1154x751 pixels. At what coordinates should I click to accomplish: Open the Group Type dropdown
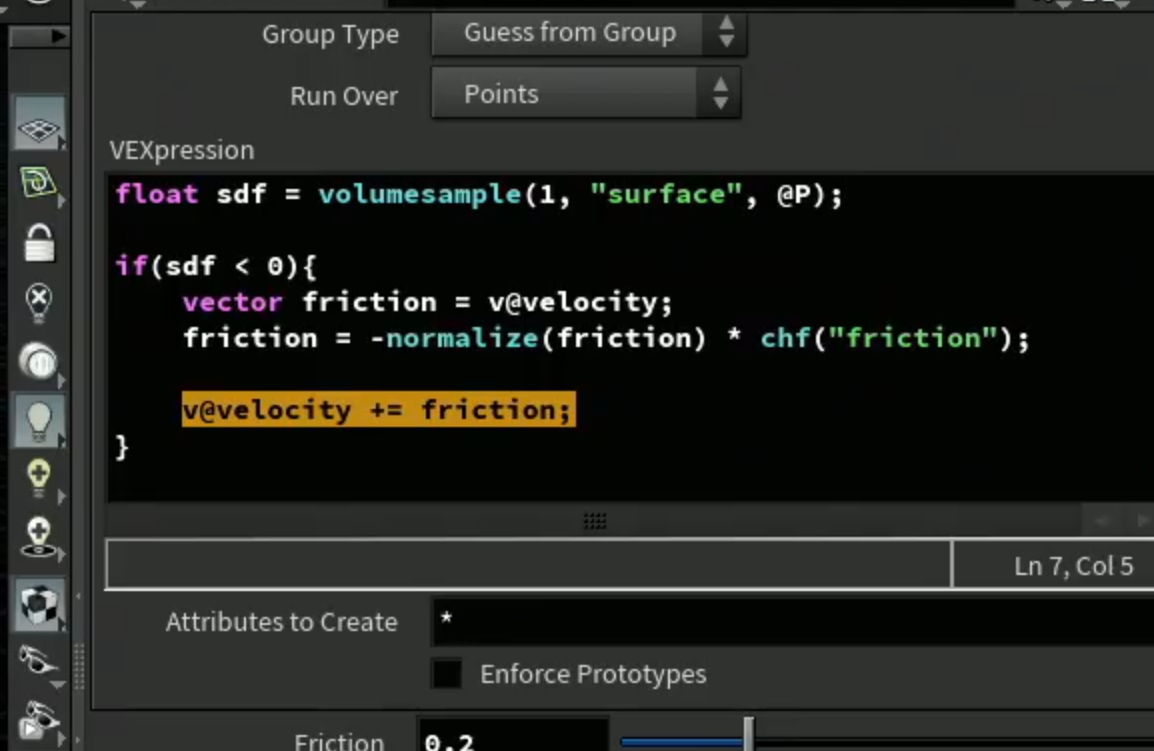coord(589,33)
